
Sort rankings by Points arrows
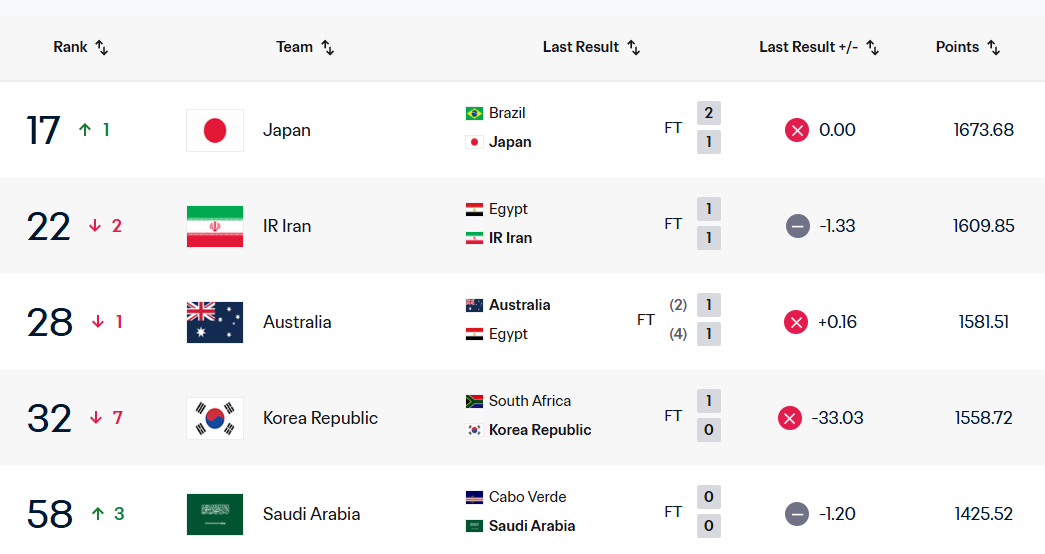[993, 47]
